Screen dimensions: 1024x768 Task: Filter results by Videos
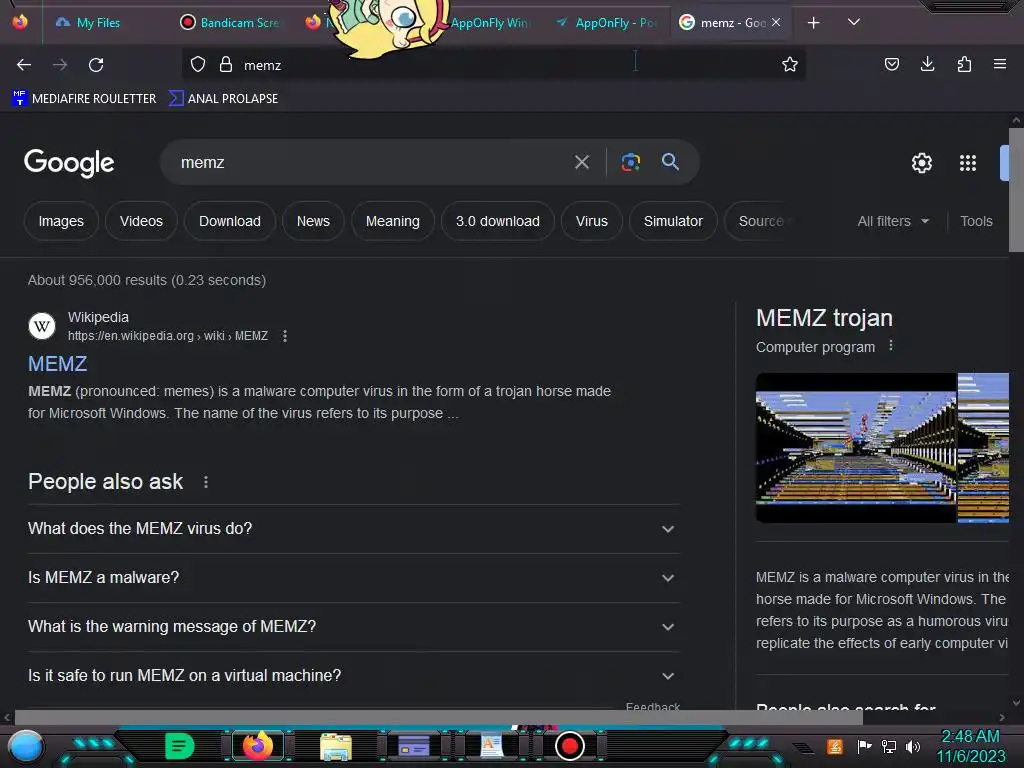point(141,221)
